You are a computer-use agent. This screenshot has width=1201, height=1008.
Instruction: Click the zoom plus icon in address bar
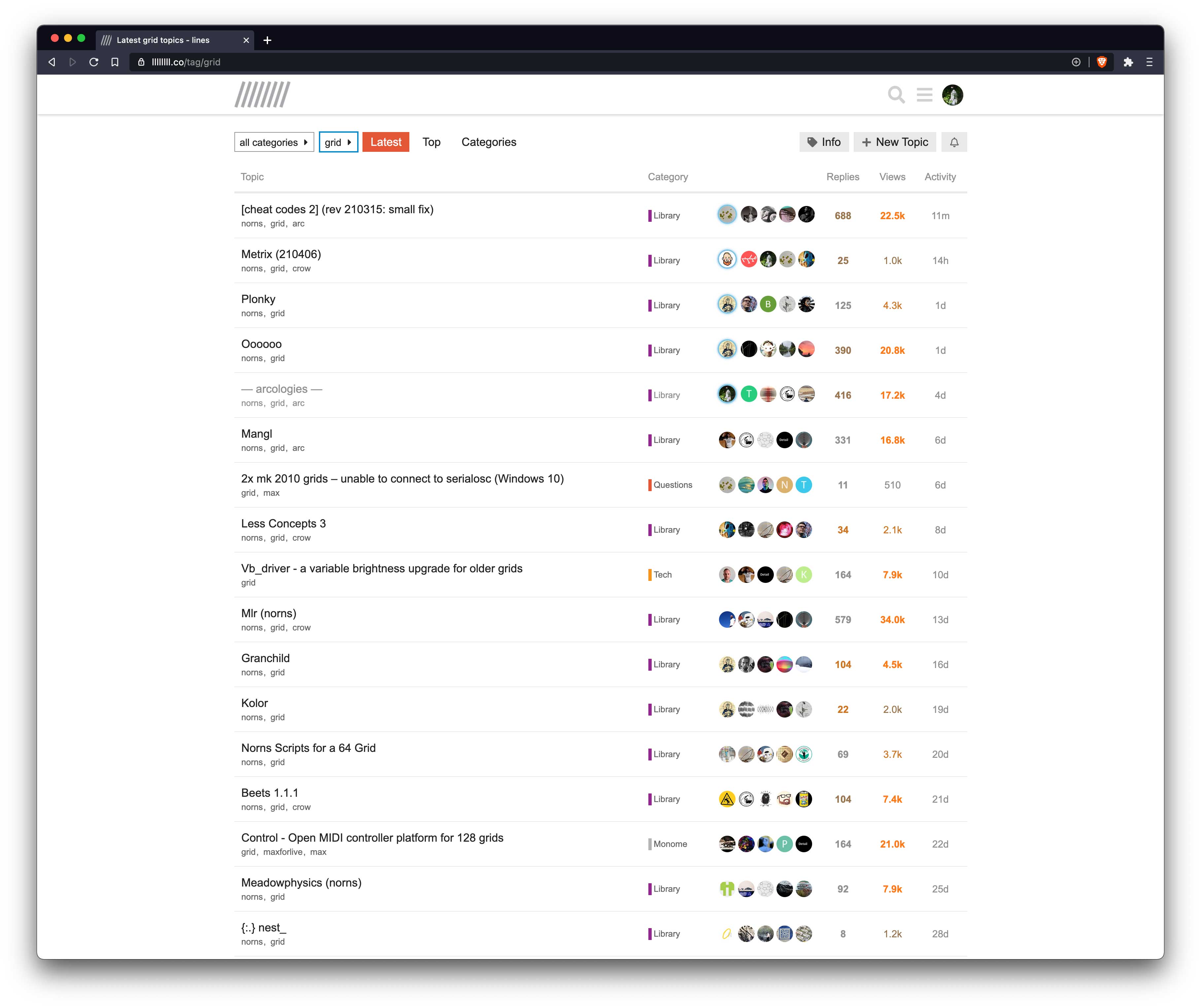(1076, 62)
